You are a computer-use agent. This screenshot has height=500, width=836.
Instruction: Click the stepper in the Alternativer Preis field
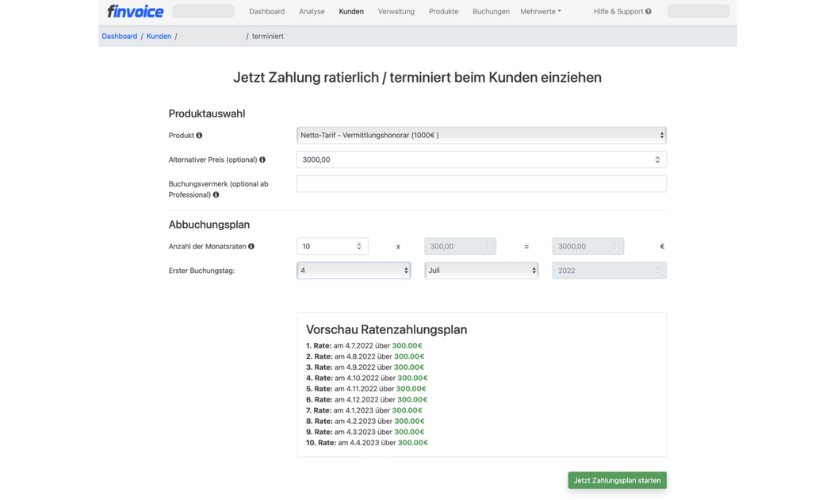(x=657, y=159)
